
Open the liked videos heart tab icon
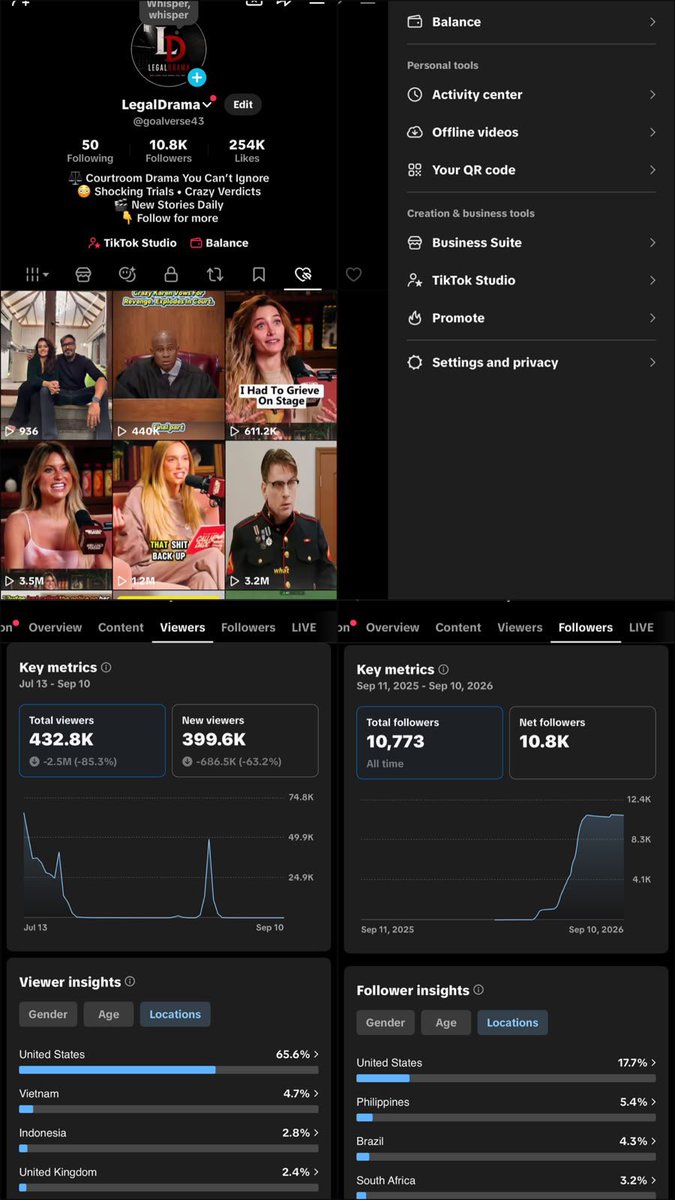click(x=303, y=274)
